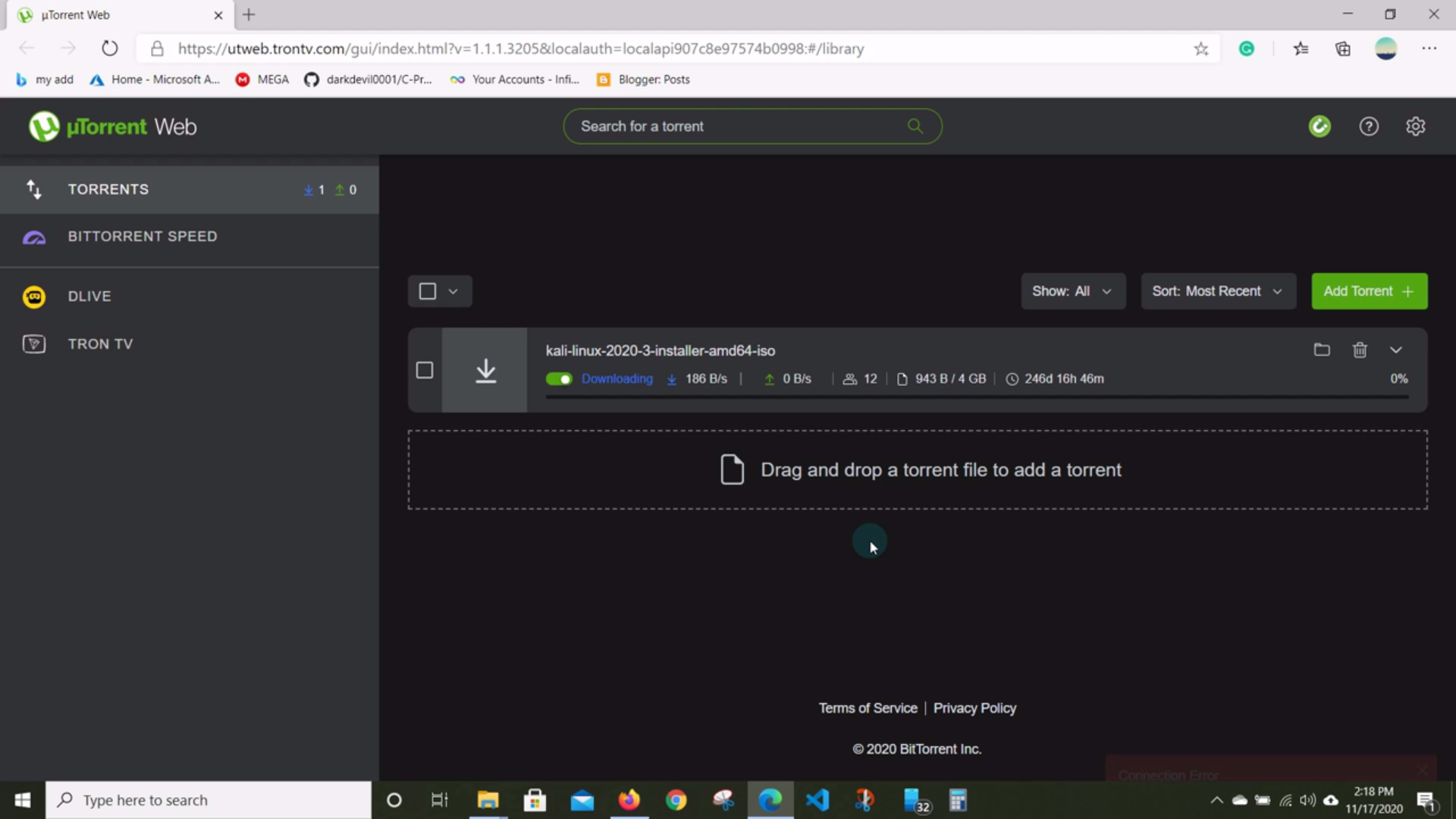Open the help question mark icon
Viewport: 1456px width, 819px height.
(1368, 126)
